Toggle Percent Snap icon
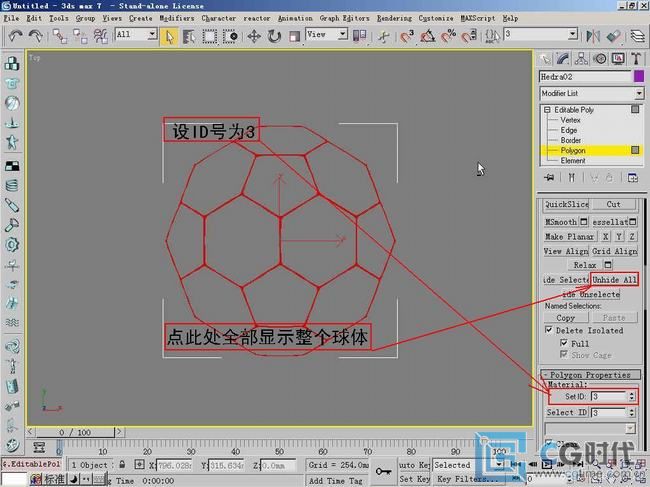This screenshot has width=650, height=487. click(x=448, y=36)
